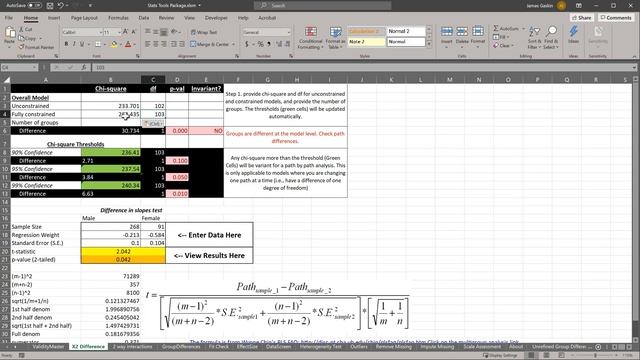Click the Comma Style icon
The height and width of the screenshot is (360, 640).
269,44
